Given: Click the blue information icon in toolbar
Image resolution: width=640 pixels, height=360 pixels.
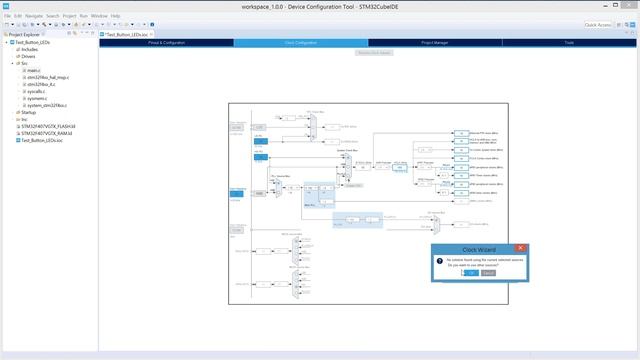Looking at the screenshot, I should click(152, 25).
